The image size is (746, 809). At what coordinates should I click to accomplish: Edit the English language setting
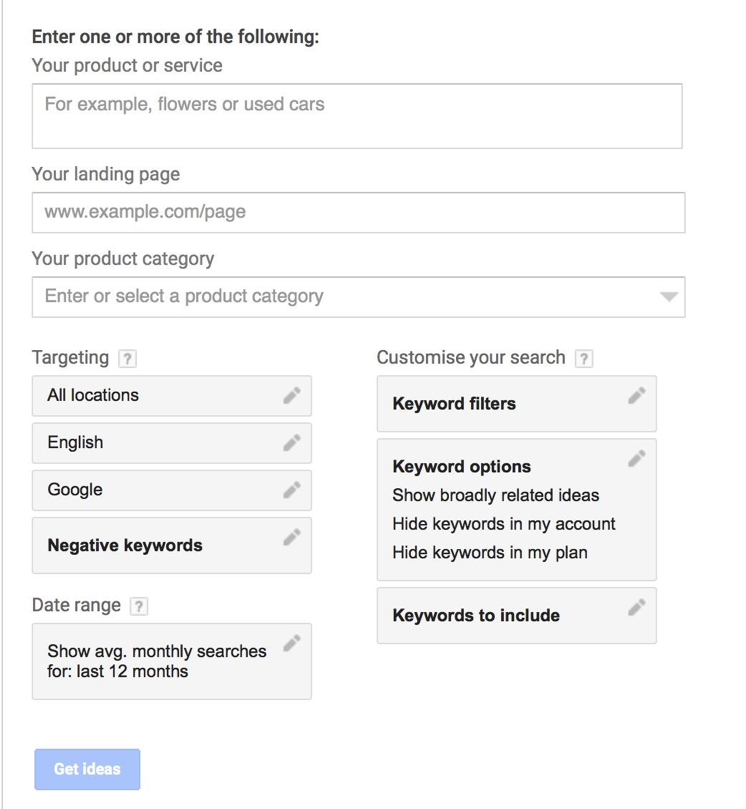click(x=292, y=442)
